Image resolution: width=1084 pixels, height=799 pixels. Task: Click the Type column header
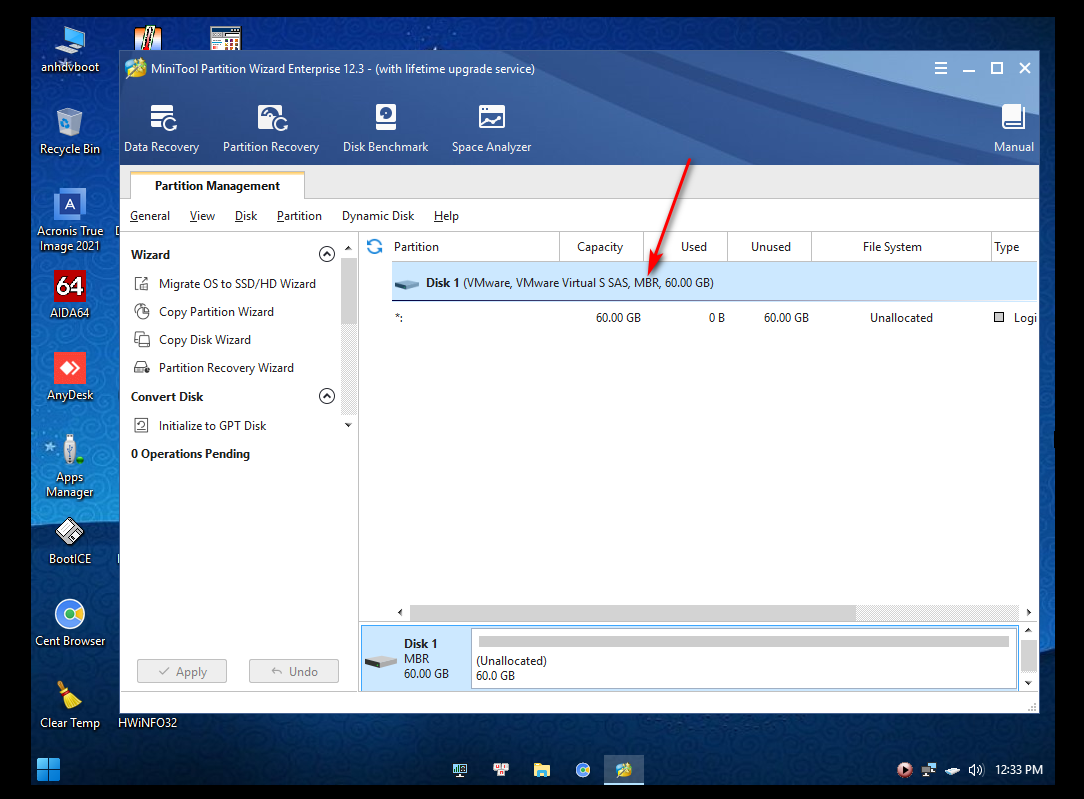[x=1014, y=247]
